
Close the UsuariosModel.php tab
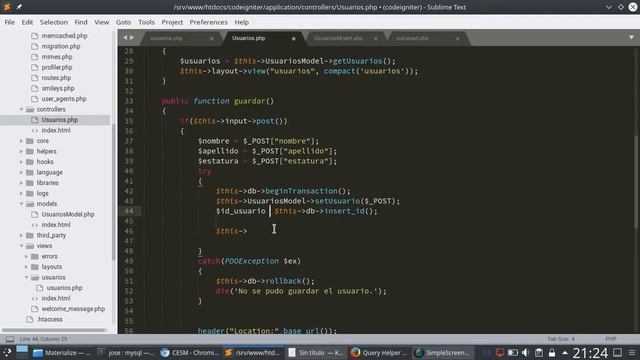[376, 38]
